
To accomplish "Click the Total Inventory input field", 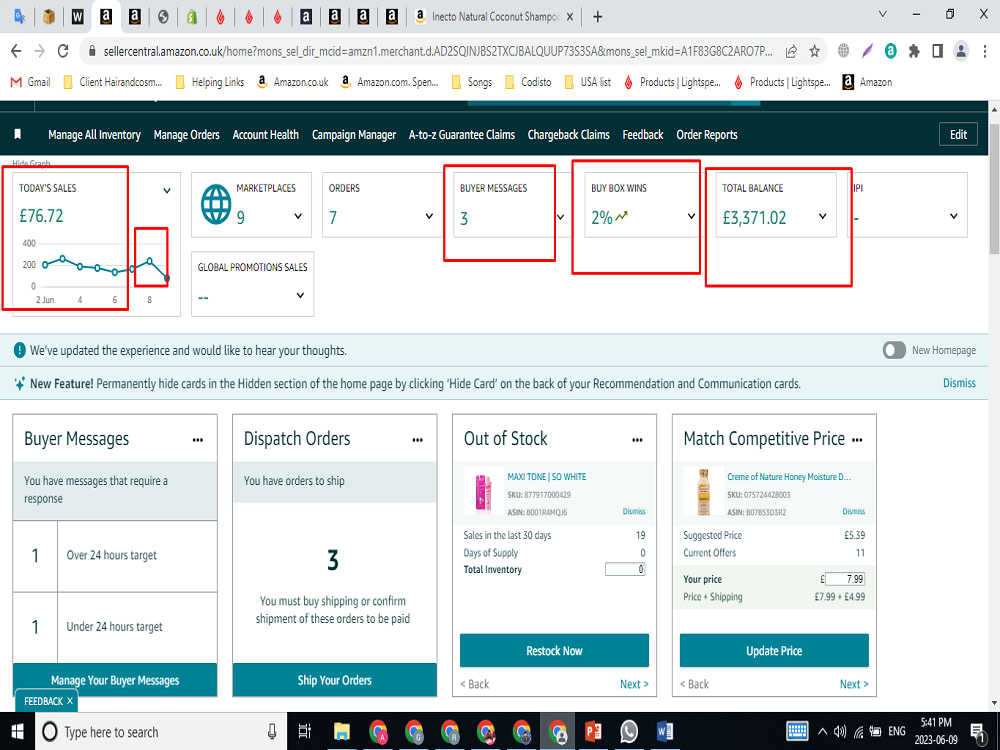I will pos(625,569).
